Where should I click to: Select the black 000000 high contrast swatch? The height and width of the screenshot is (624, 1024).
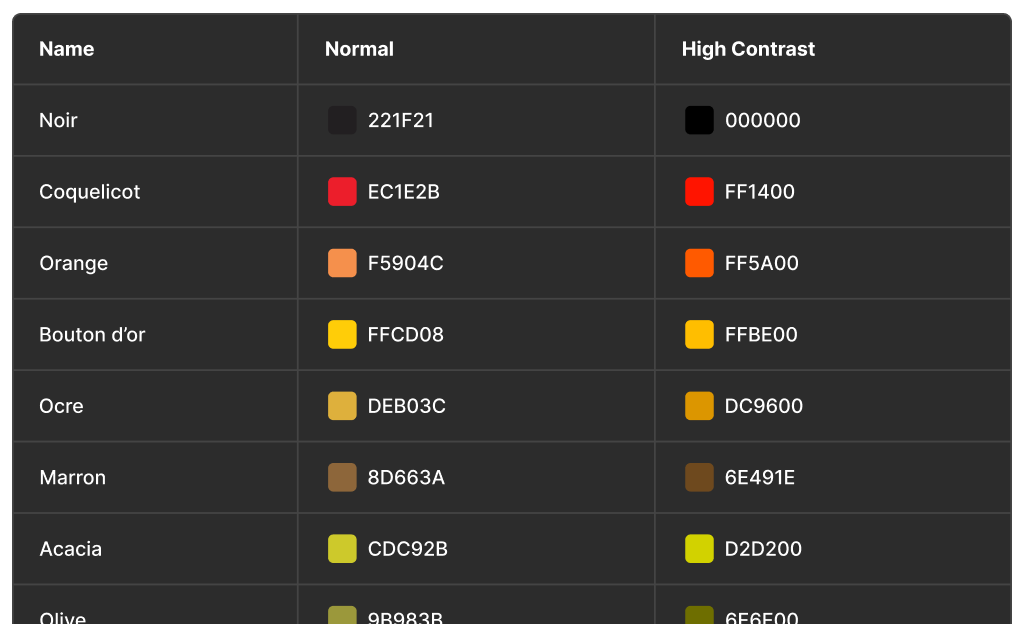point(699,120)
